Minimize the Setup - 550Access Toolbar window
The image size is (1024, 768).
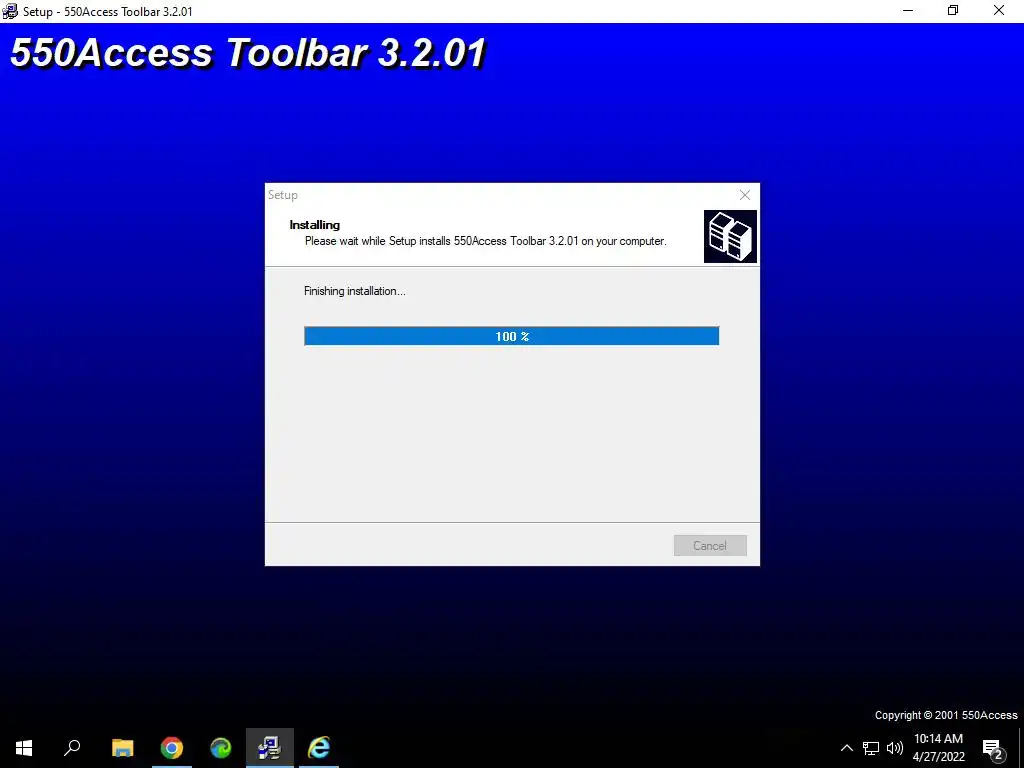point(908,11)
